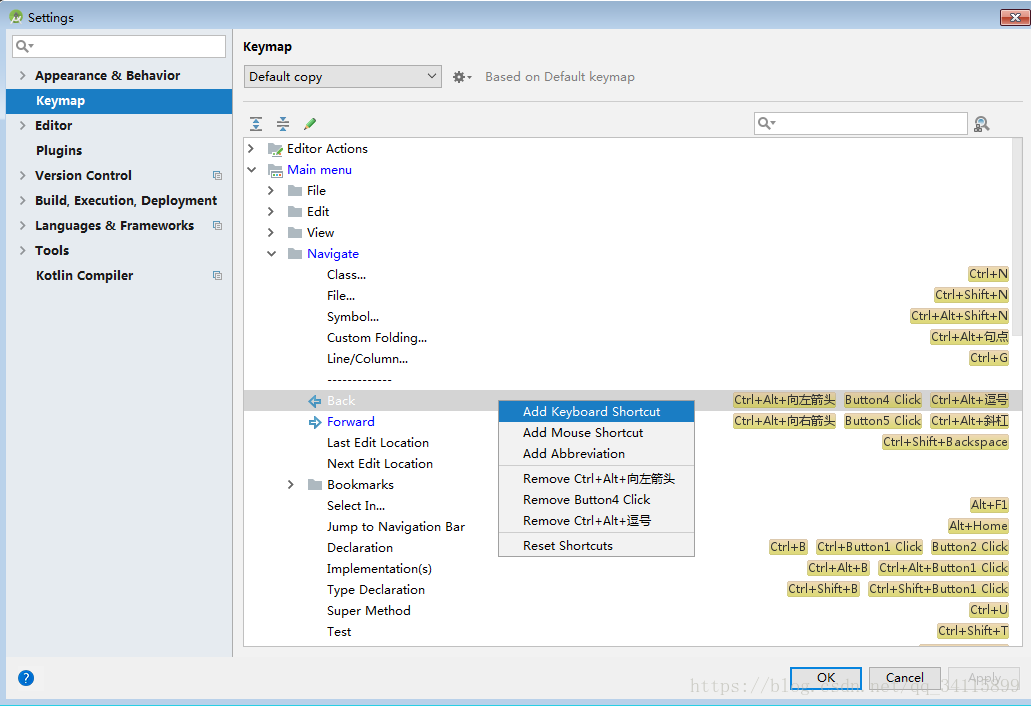The height and width of the screenshot is (706, 1031).
Task: Expand the Editor Actions tree node
Action: (x=251, y=149)
